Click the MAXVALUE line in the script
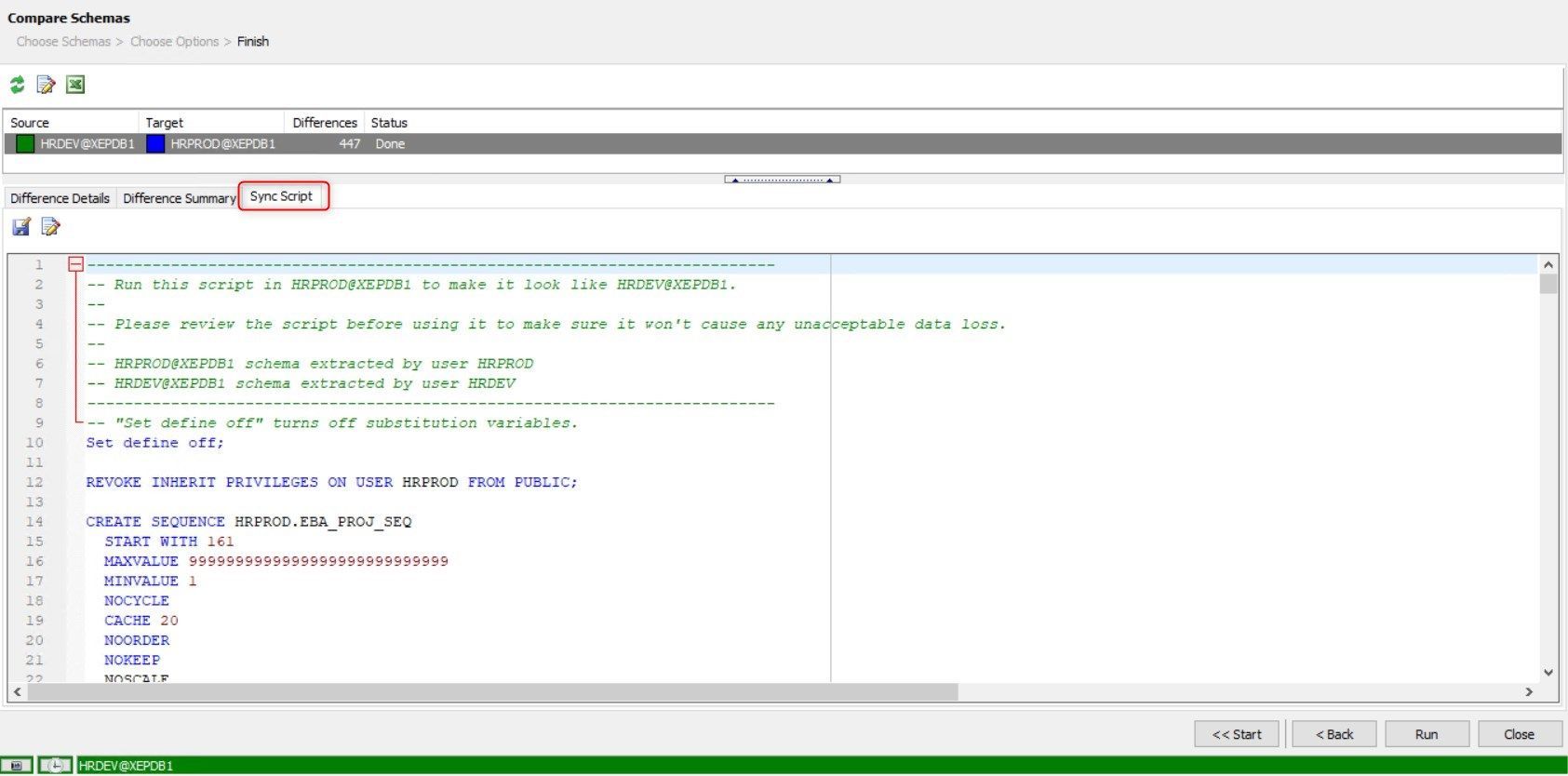 (x=275, y=561)
